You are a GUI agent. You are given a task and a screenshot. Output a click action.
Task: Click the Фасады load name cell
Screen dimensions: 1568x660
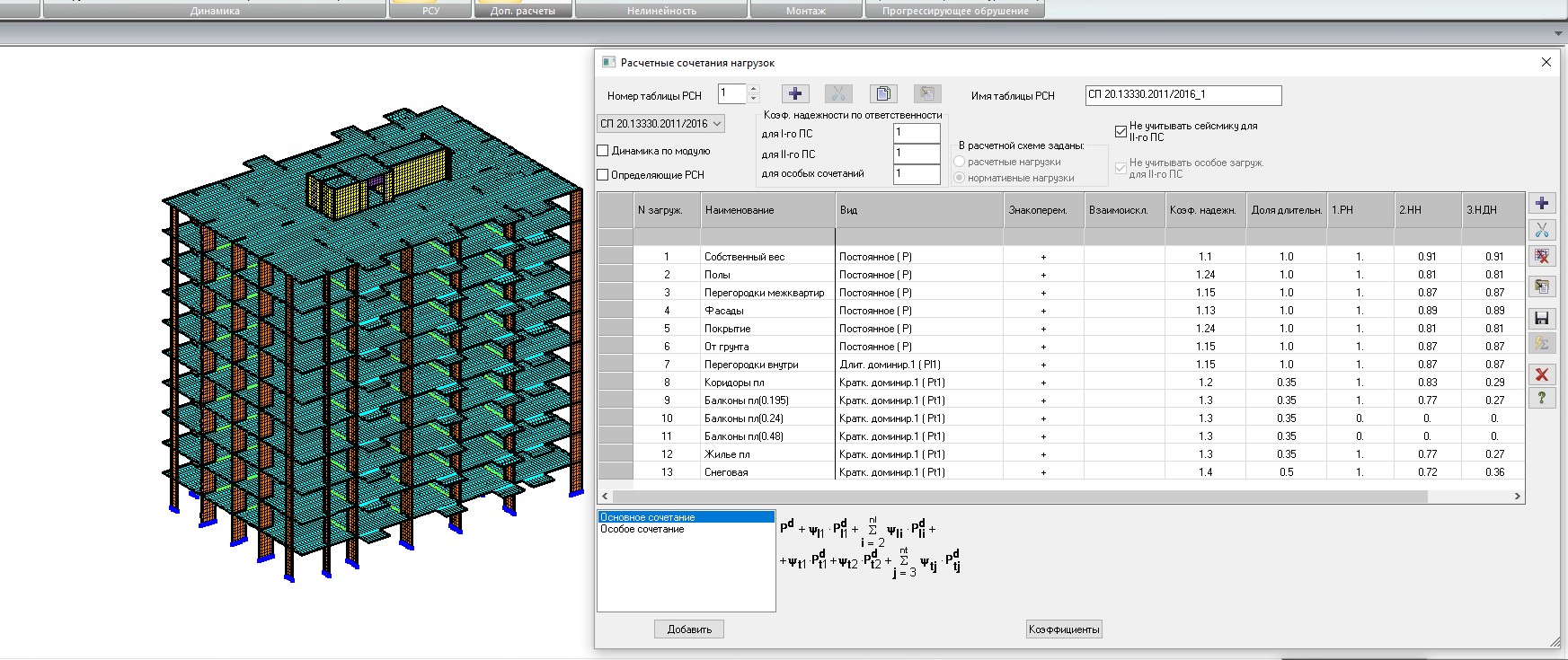[767, 311]
